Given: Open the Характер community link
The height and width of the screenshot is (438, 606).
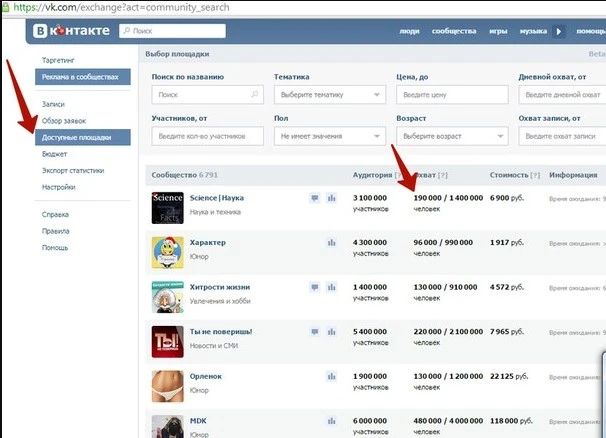Looking at the screenshot, I should click(x=208, y=242).
